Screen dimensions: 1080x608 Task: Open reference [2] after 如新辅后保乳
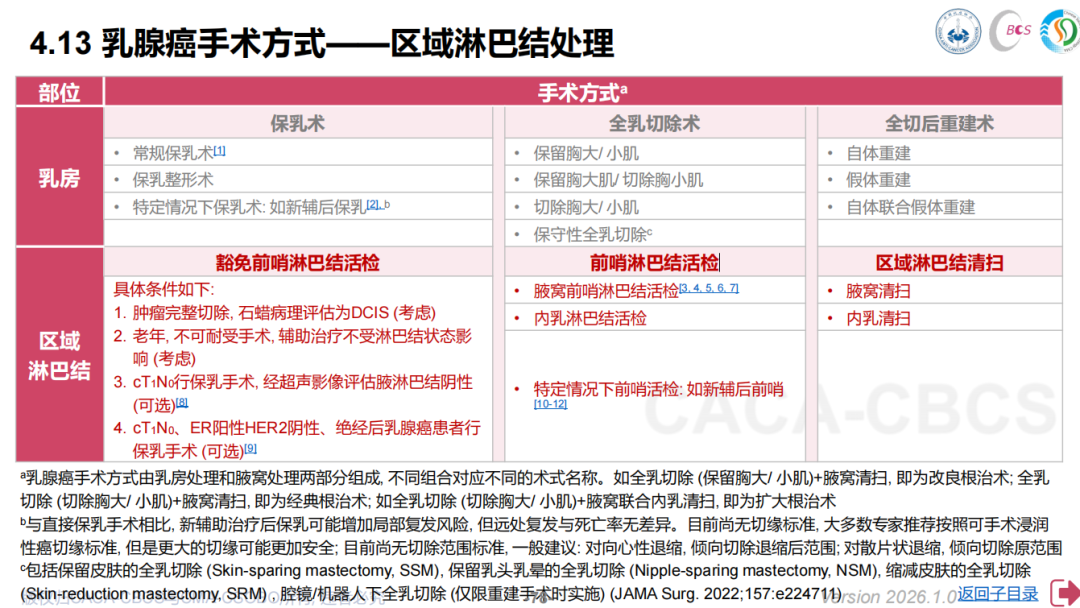click(375, 204)
